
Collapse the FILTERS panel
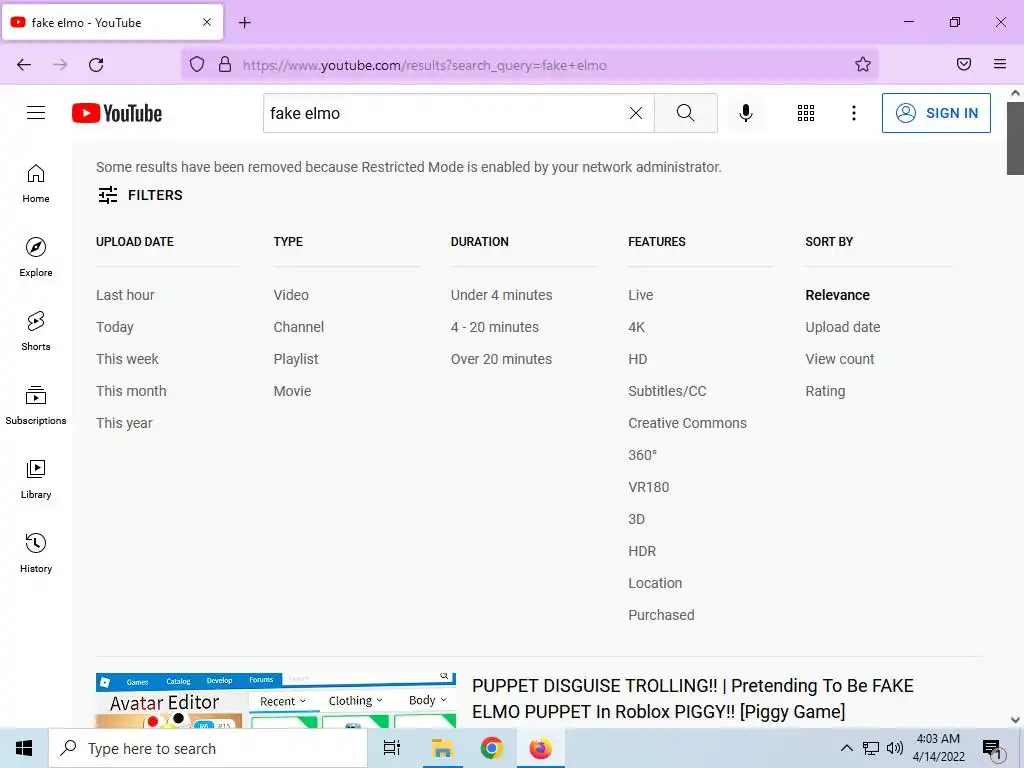click(x=140, y=195)
